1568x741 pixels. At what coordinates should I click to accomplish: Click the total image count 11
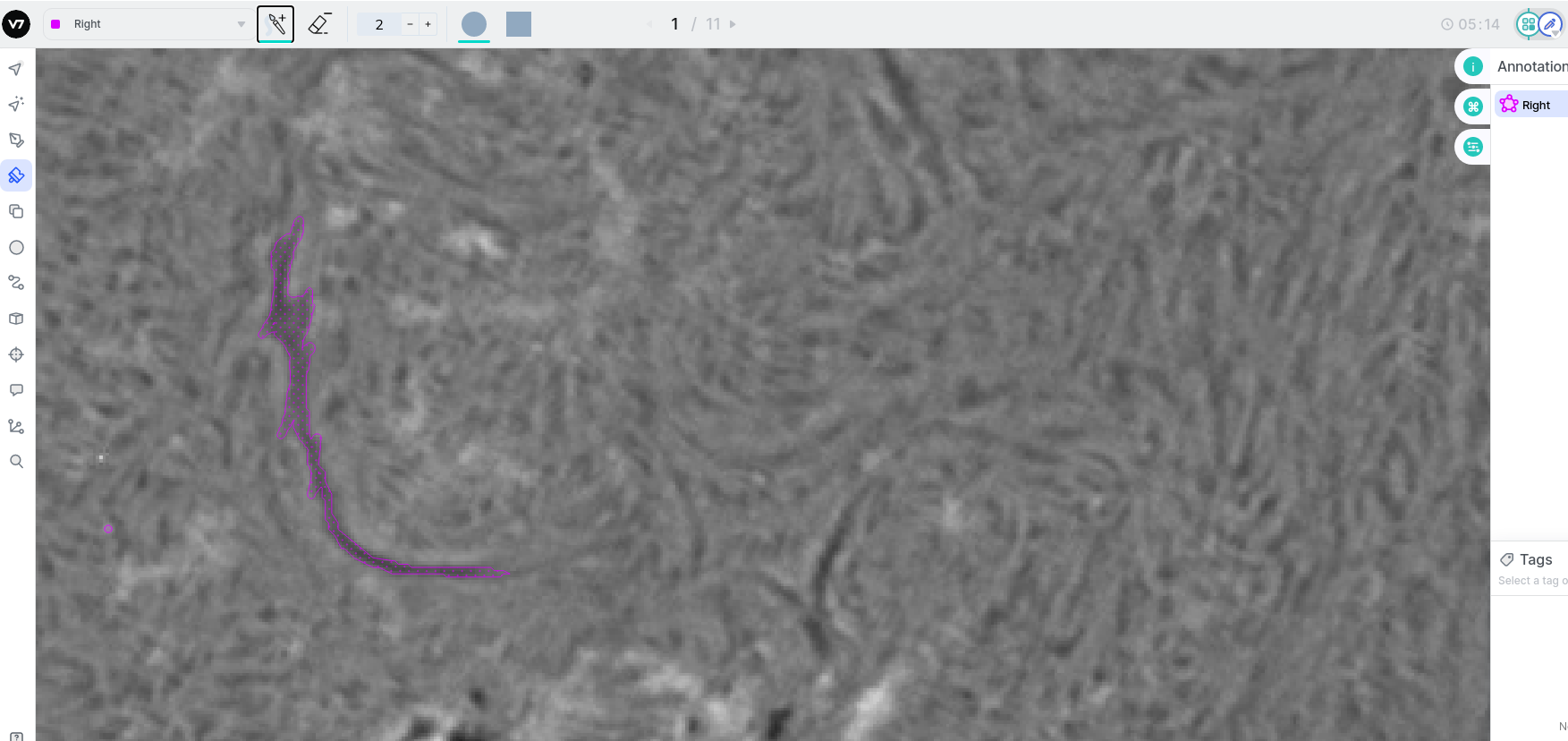(x=713, y=24)
